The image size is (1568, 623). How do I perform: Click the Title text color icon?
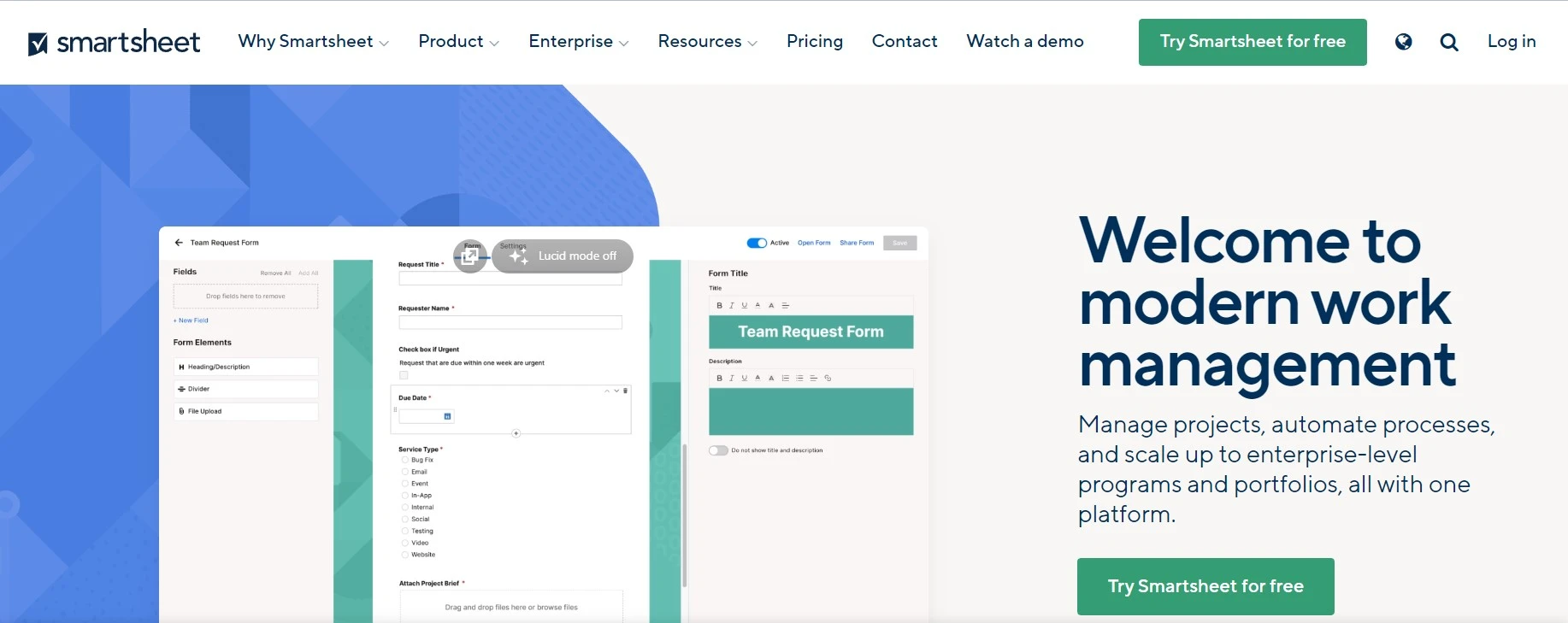click(x=757, y=305)
